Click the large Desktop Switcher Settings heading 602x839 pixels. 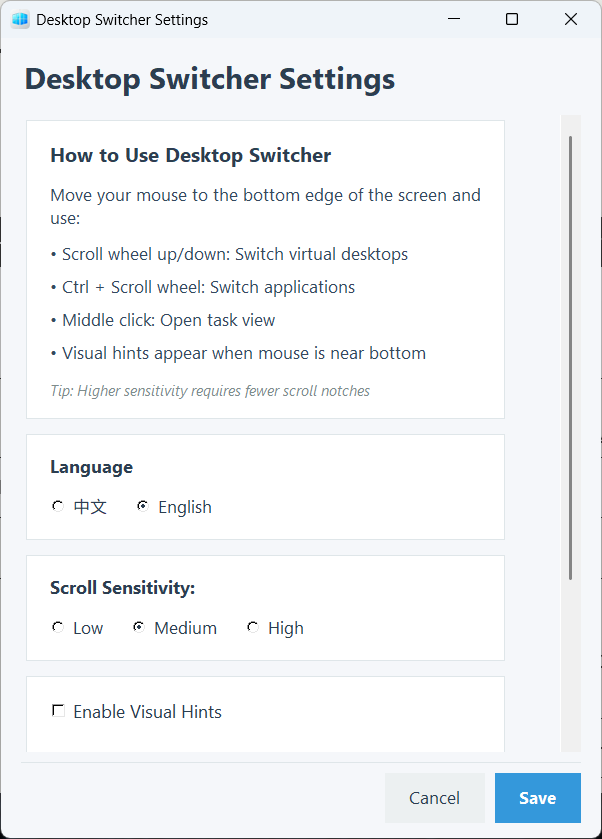coord(210,79)
